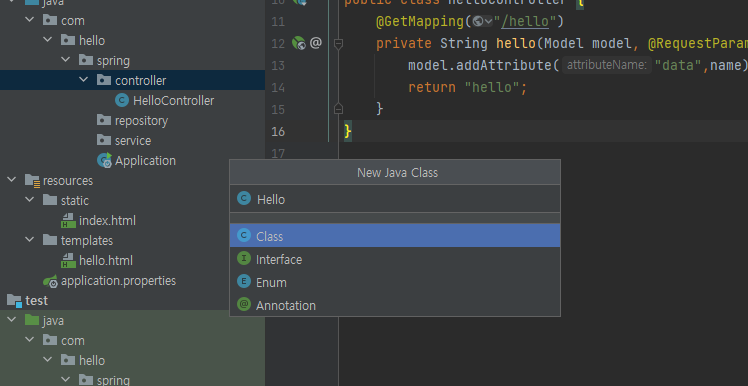Select the resources folder label
Image resolution: width=748 pixels, height=386 pixels.
[x=68, y=181]
